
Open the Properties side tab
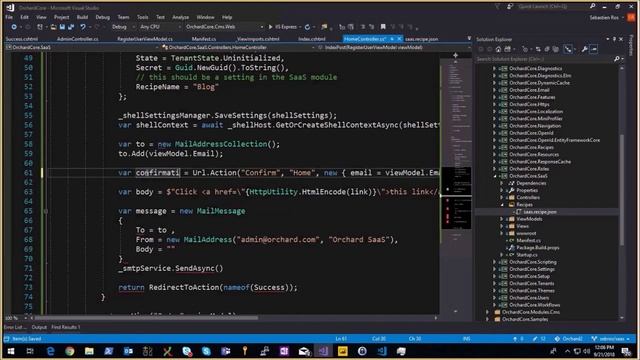click(631, 46)
